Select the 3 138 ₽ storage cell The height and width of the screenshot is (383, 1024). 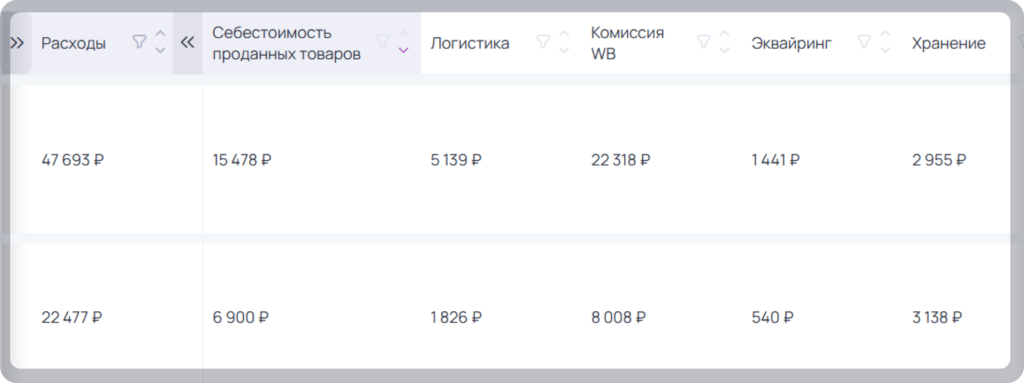click(x=938, y=318)
